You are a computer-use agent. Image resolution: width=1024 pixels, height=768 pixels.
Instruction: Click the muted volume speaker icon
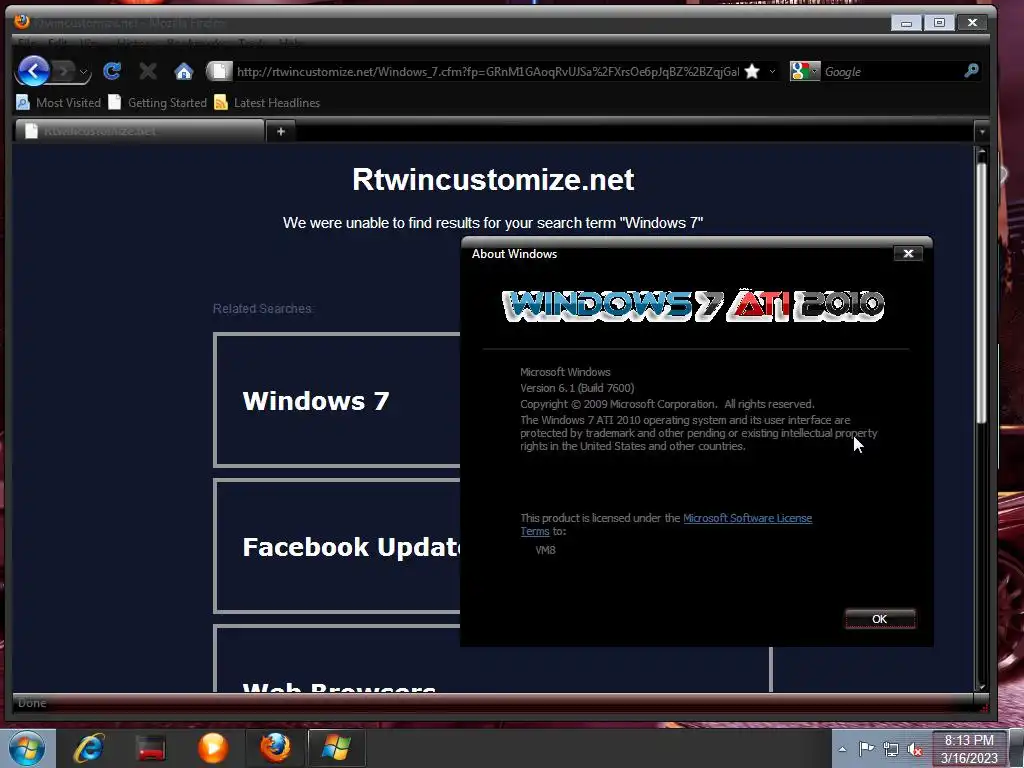pyautogui.click(x=915, y=750)
